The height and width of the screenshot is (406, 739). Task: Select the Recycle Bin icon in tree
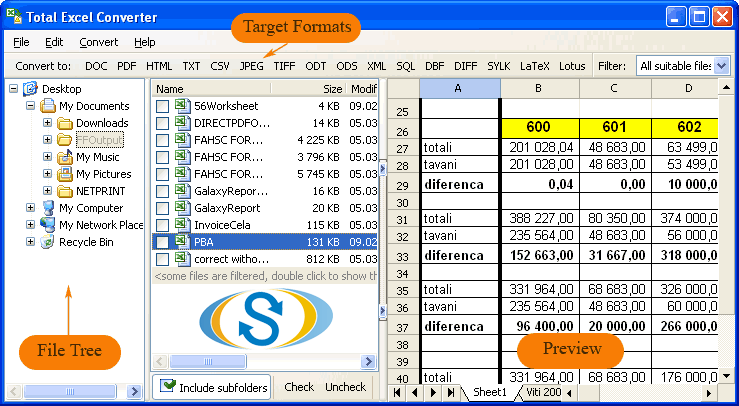[48, 242]
